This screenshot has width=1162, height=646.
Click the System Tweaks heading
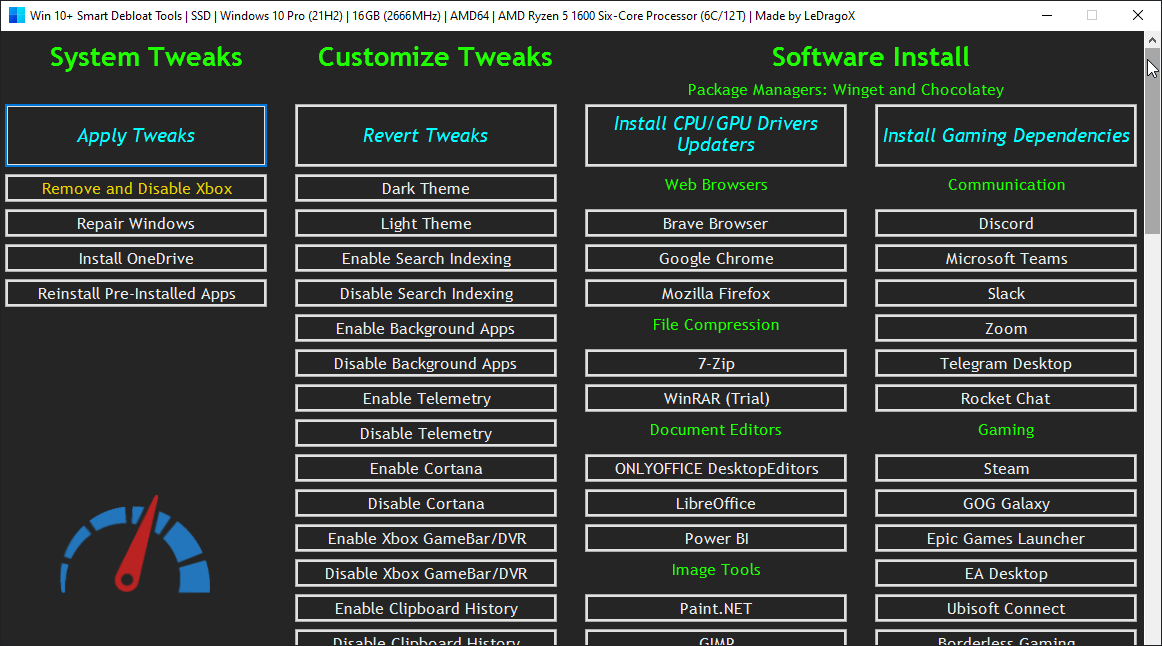coord(146,57)
